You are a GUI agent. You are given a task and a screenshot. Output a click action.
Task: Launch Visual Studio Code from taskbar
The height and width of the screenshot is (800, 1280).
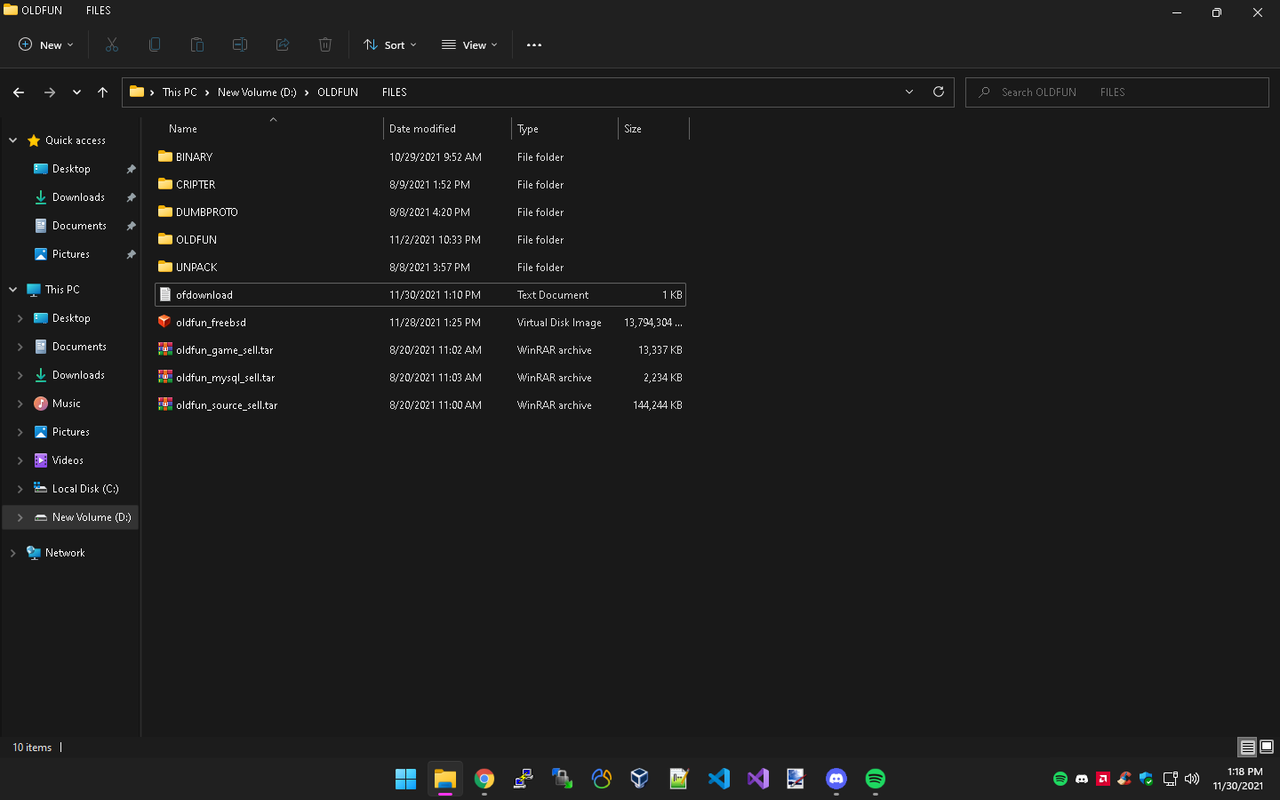[719, 778]
